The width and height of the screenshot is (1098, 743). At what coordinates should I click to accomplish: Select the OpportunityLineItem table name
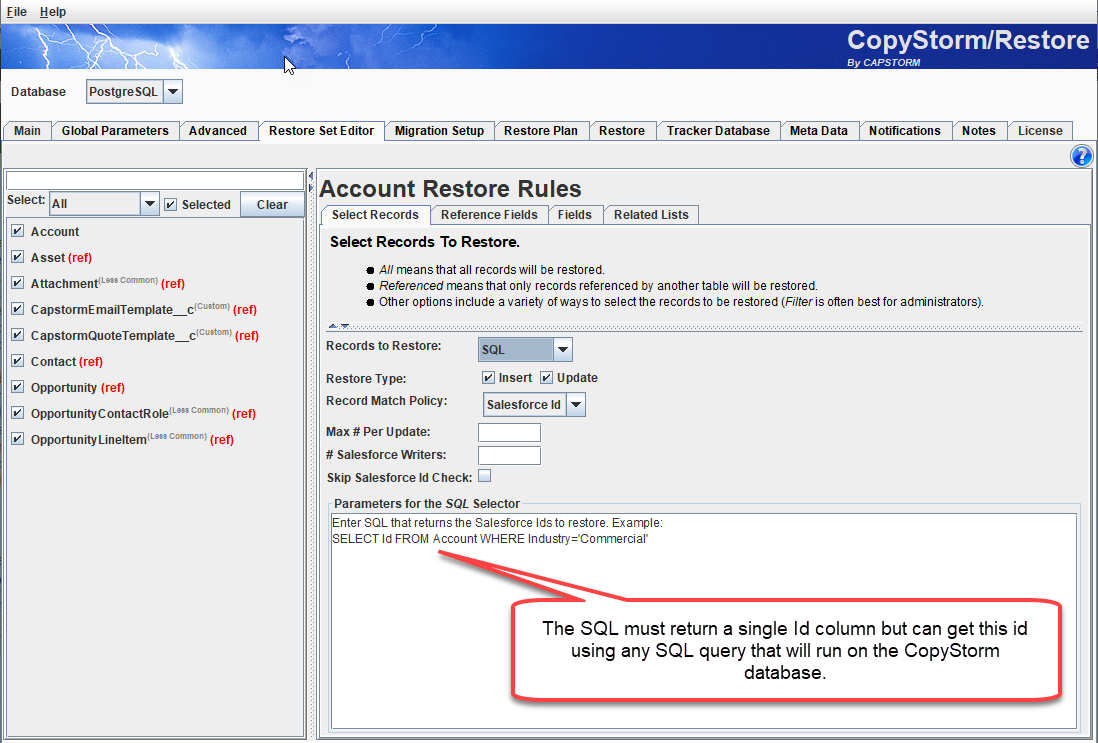click(x=89, y=440)
